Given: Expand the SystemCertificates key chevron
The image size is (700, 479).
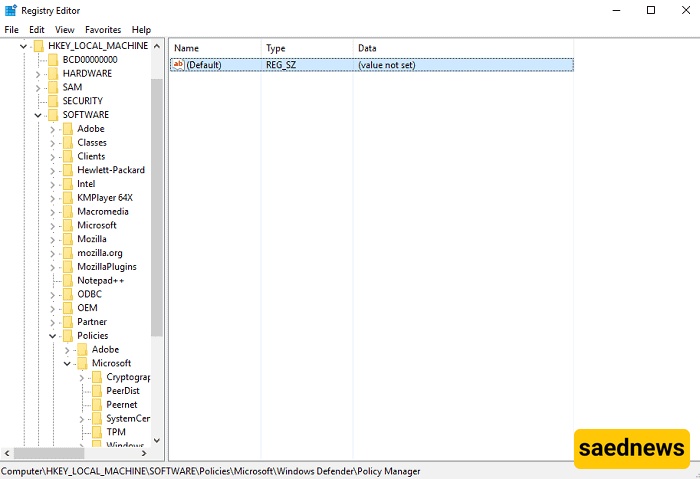Looking at the screenshot, I should point(82,419).
